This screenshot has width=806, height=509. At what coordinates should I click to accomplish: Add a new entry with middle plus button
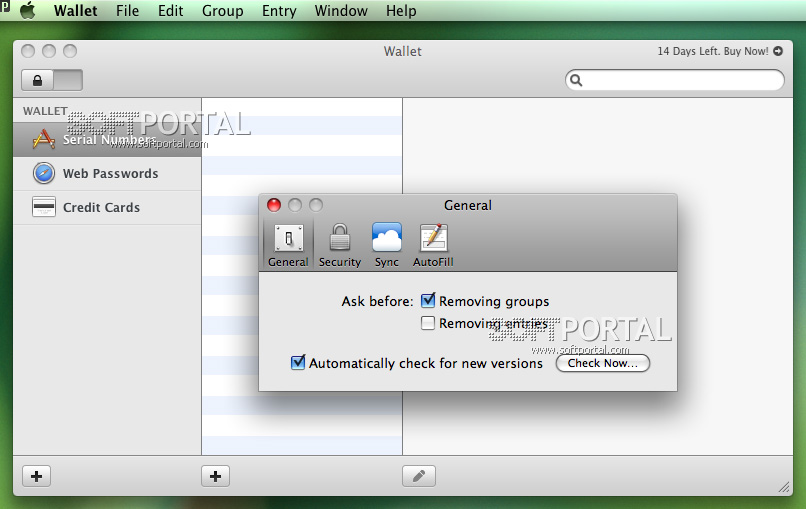click(215, 476)
